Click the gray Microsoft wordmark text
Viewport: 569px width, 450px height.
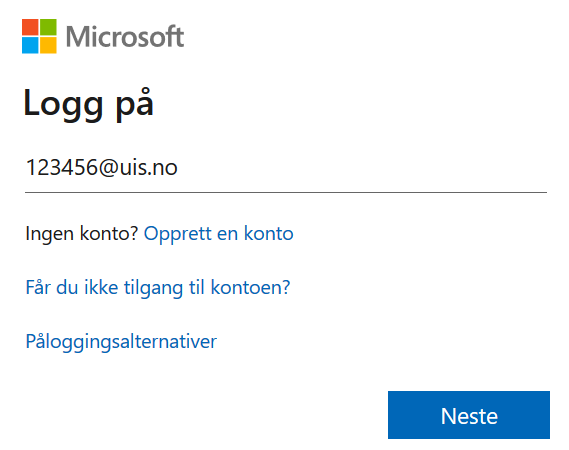125,37
